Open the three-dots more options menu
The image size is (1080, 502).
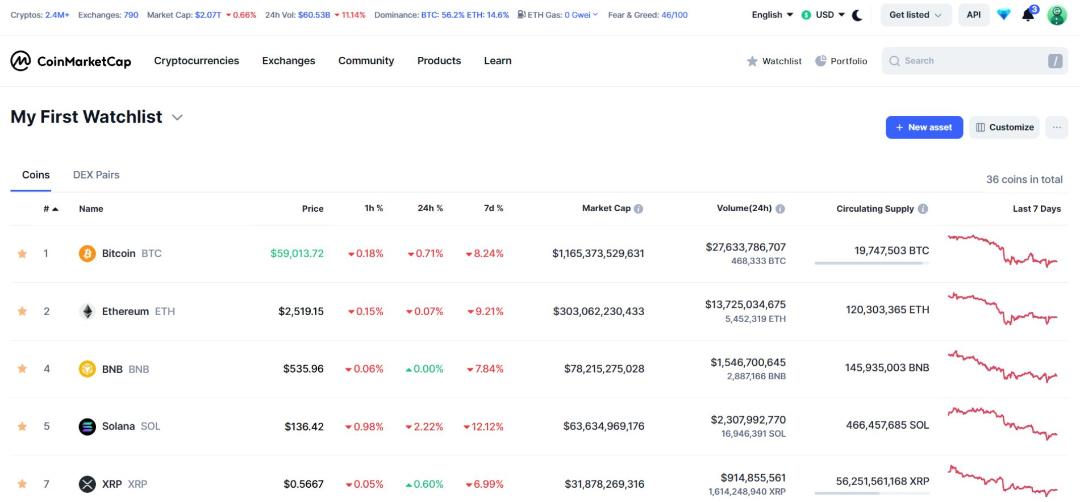point(1057,127)
